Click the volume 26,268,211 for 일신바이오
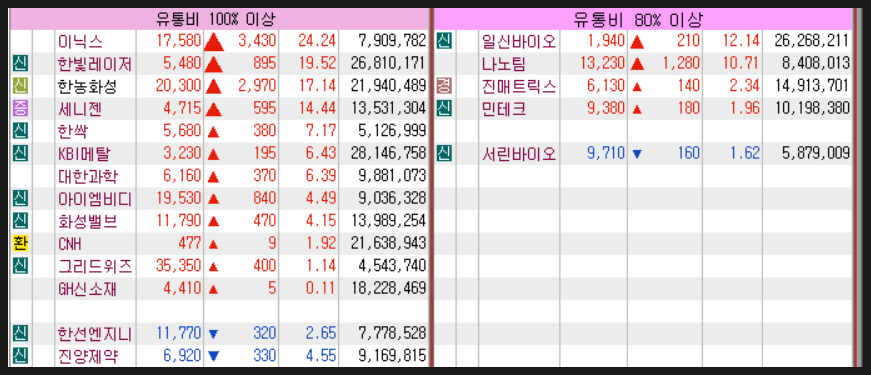 tap(812, 42)
